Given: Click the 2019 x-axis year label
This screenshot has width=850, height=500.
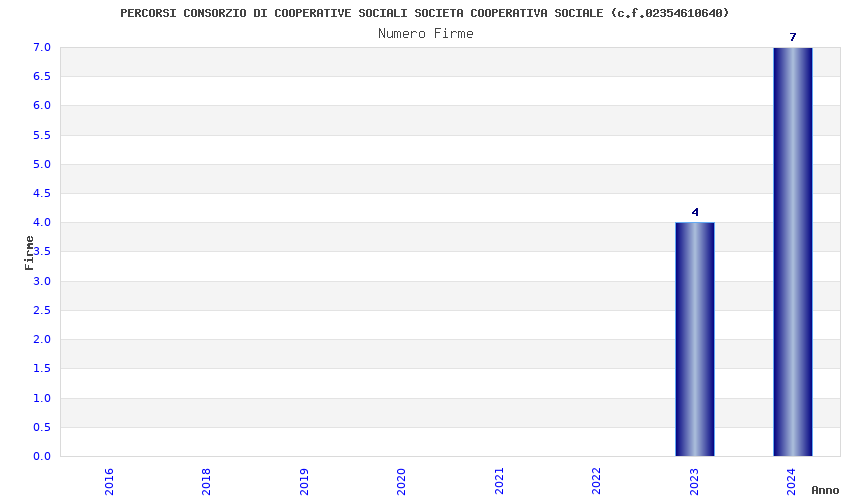Looking at the screenshot, I should (x=304, y=482).
